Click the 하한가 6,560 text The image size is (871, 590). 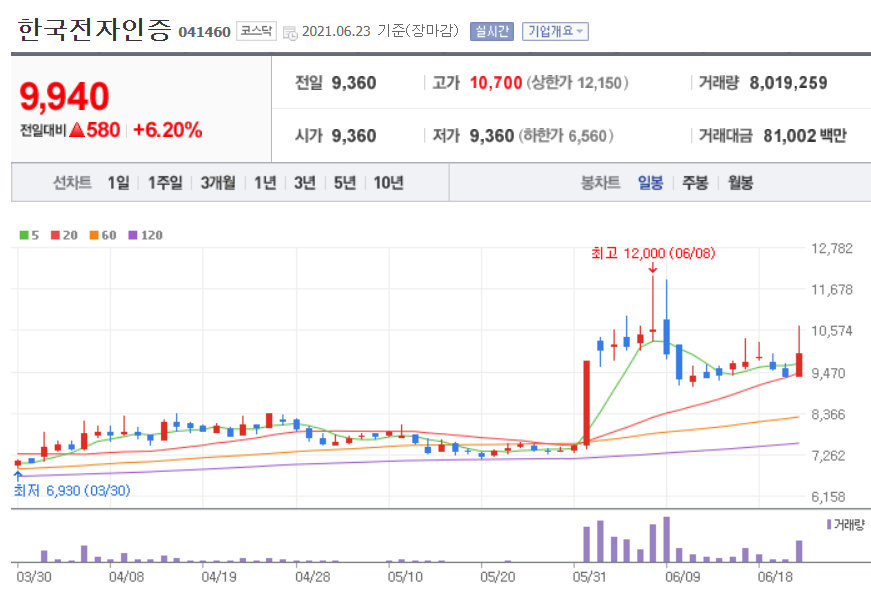tap(566, 136)
